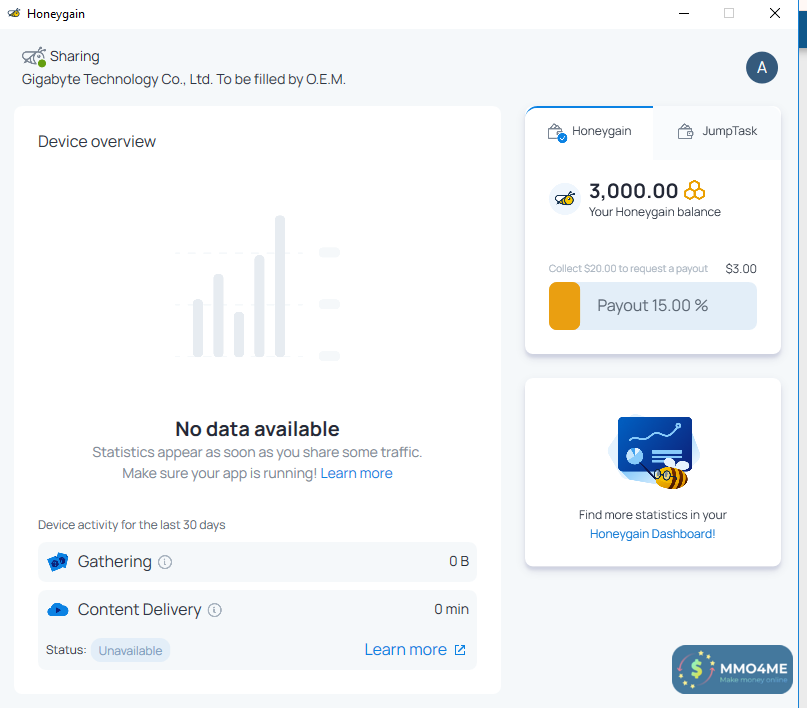Open the Honeygain Dashboard link
The width and height of the screenshot is (807, 708).
pos(652,534)
